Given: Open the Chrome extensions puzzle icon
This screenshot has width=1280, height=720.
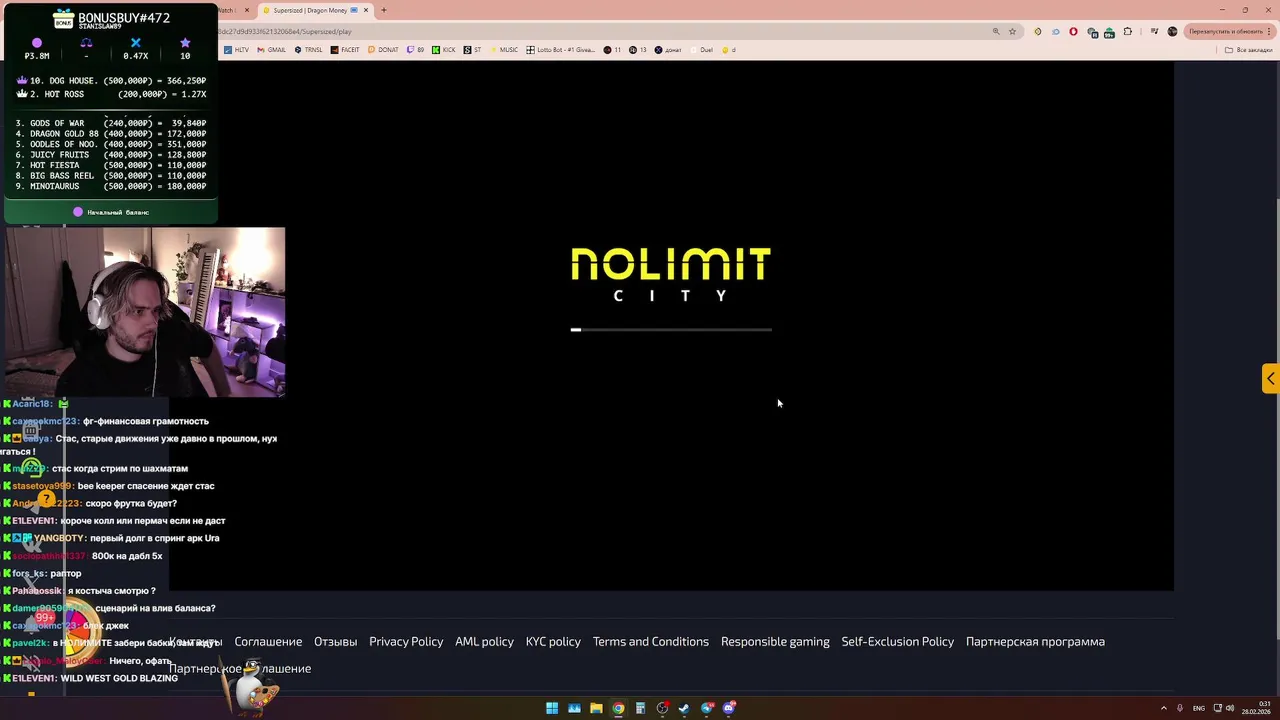Looking at the screenshot, I should pos(1128,31).
